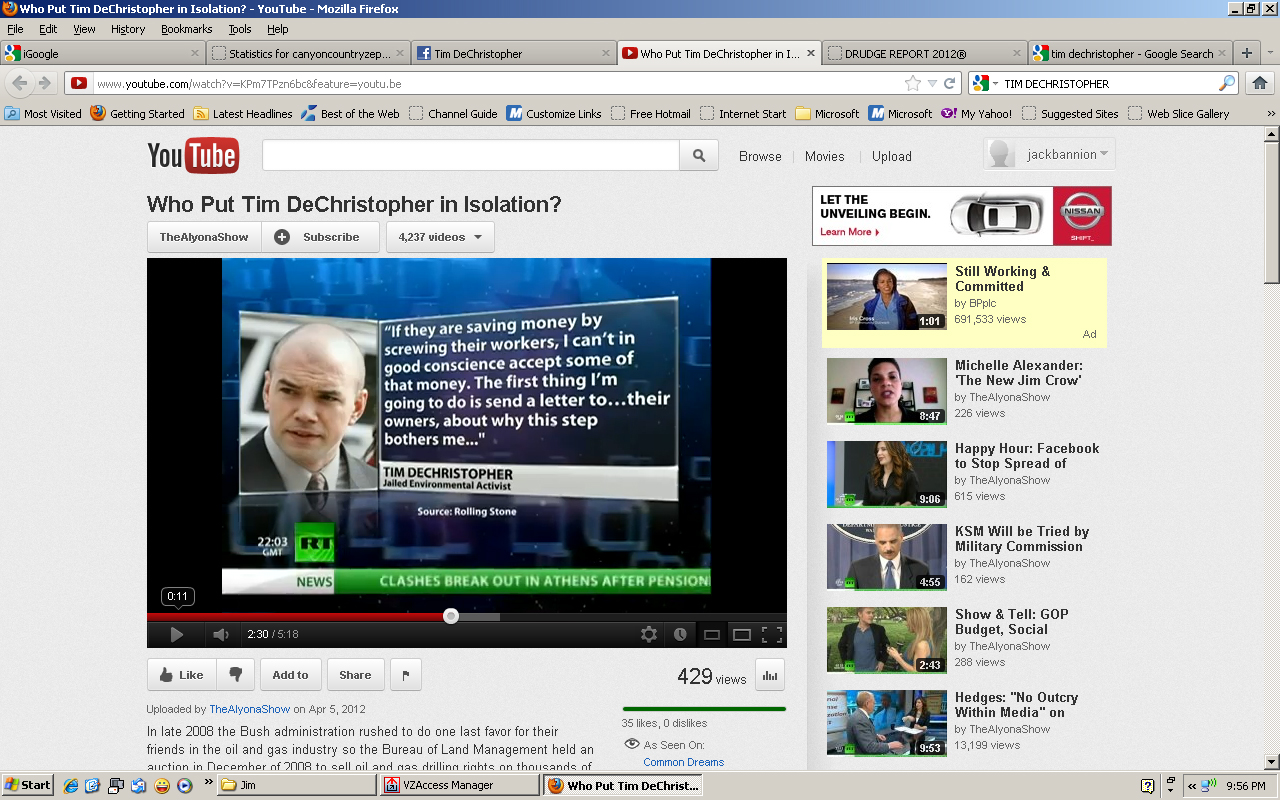Open the video settings gear icon

(x=649, y=634)
